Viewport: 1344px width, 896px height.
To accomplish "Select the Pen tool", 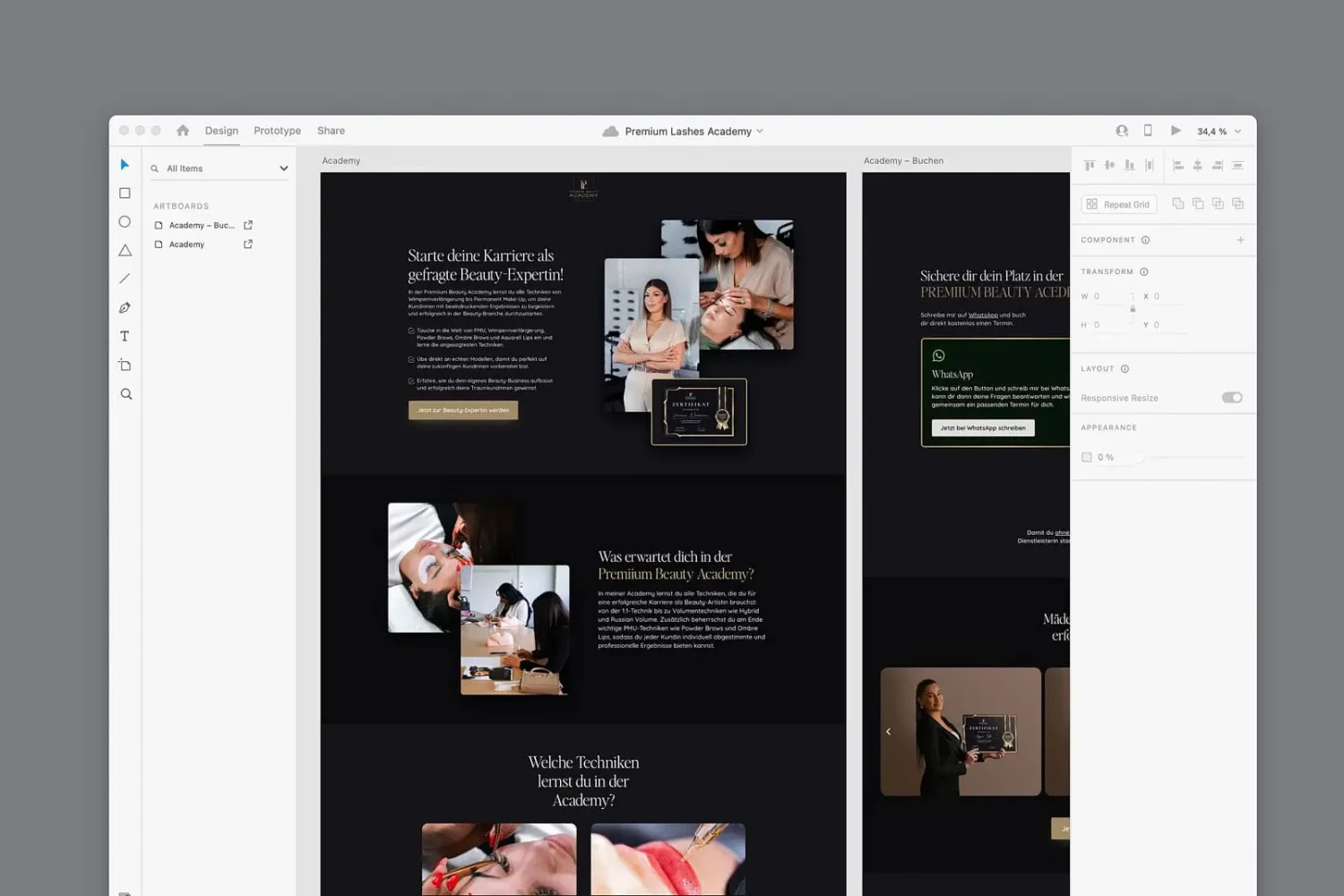I will (125, 307).
